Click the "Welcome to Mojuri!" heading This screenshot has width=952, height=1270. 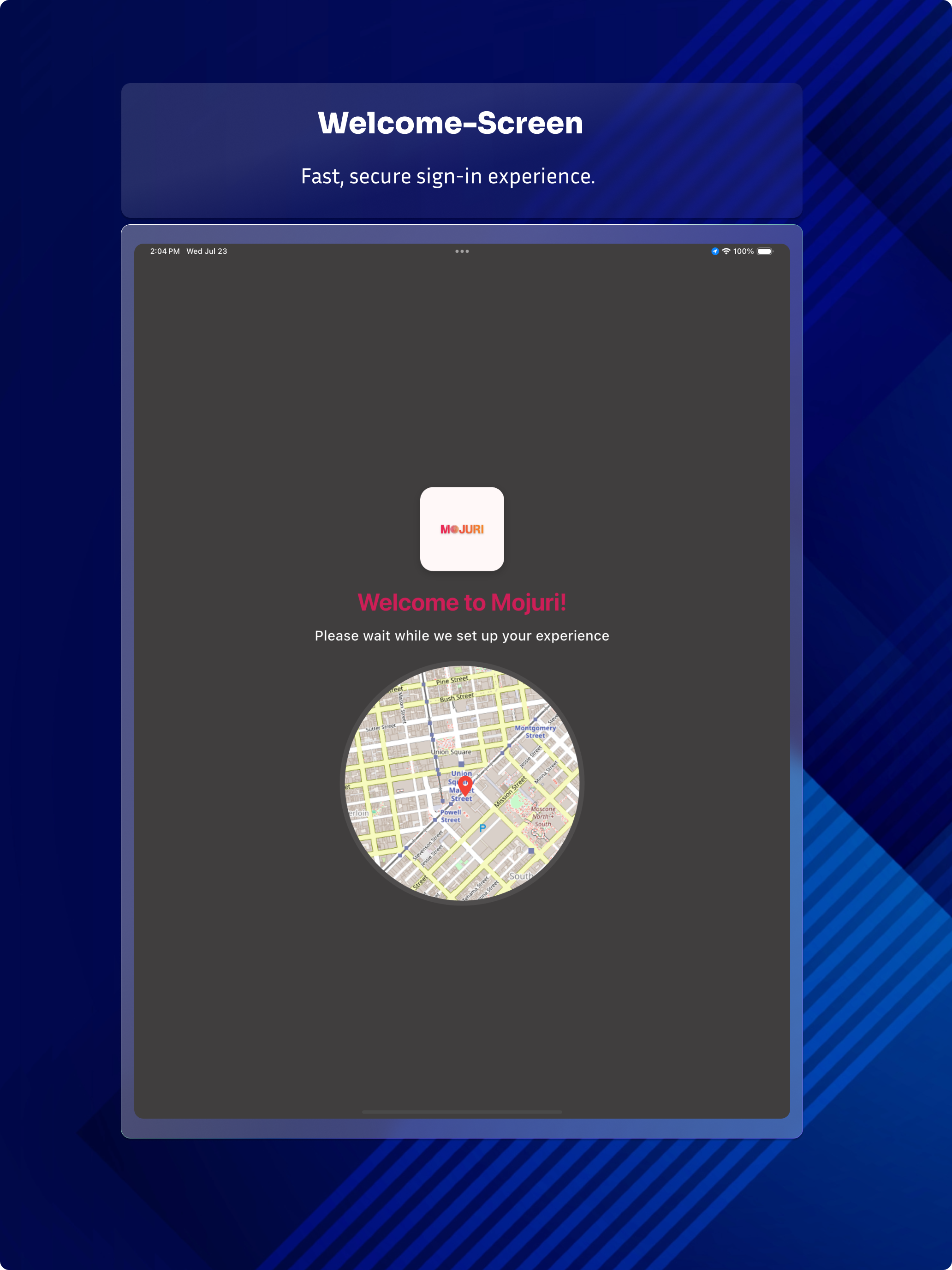pyautogui.click(x=462, y=602)
